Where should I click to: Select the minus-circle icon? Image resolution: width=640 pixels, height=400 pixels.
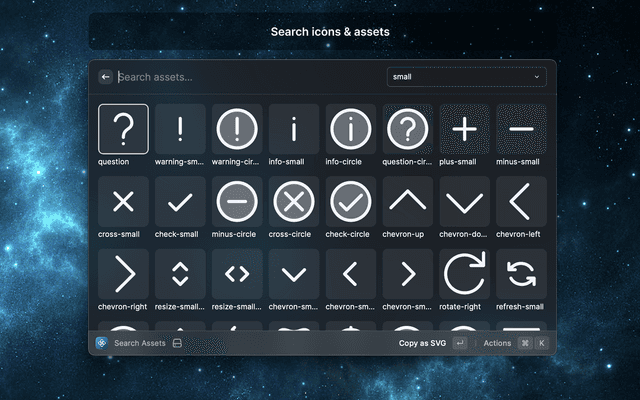237,201
